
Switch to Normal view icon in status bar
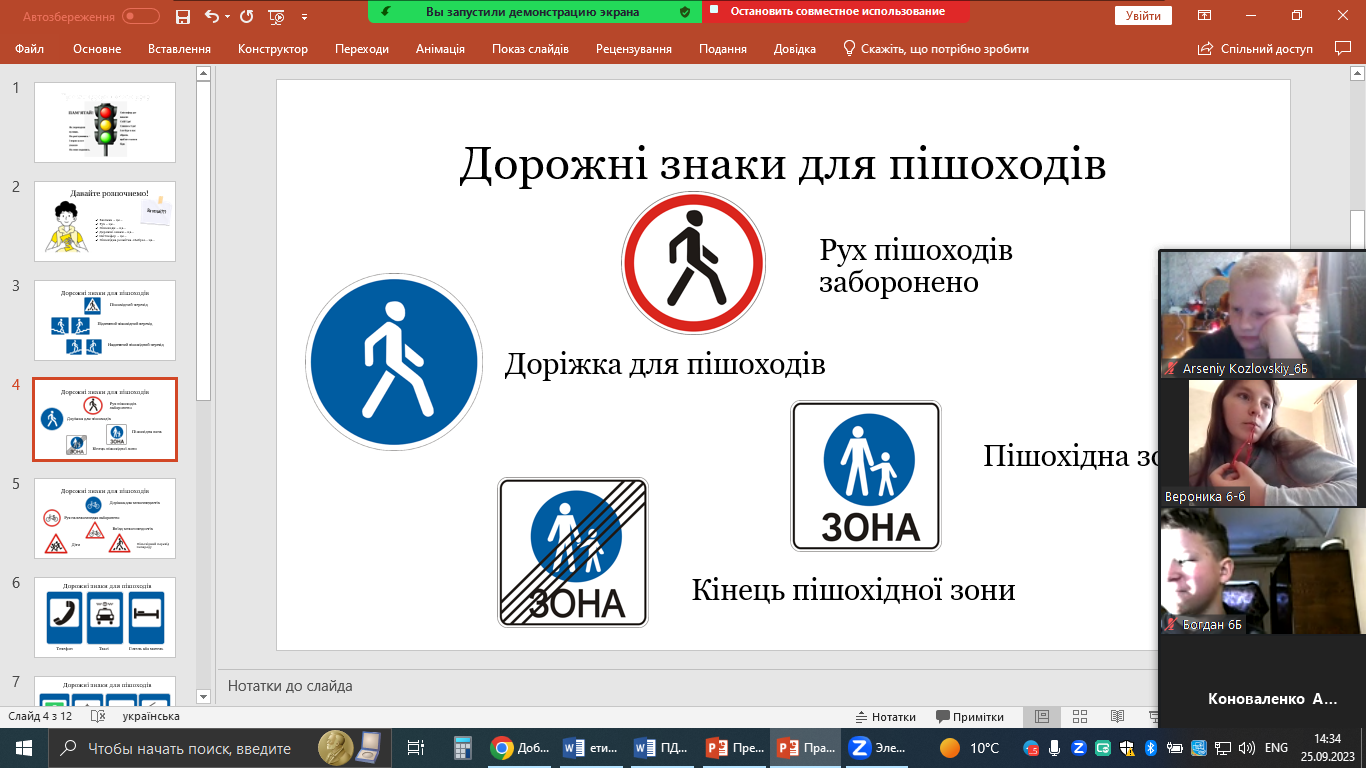(1041, 717)
